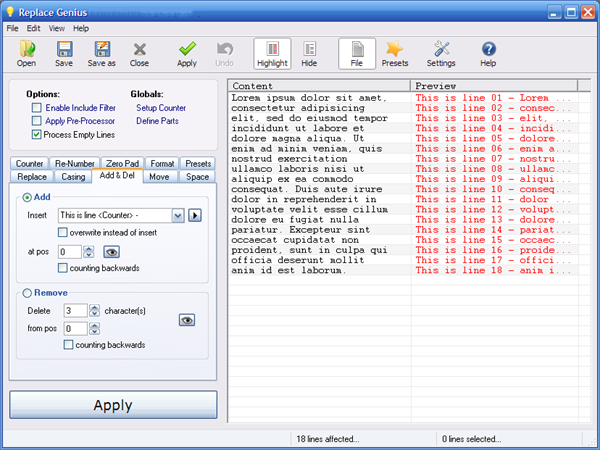Image resolution: width=600 pixels, height=450 pixels.
Task: Click the large Apply button
Action: [112, 406]
